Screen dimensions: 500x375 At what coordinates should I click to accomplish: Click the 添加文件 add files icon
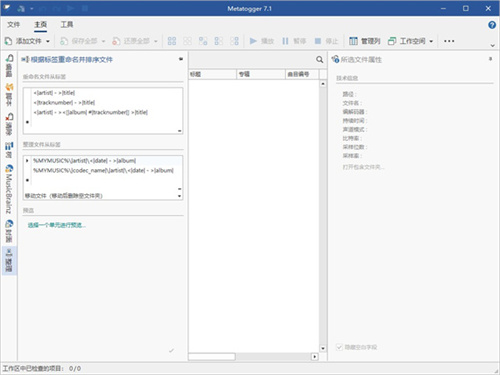coord(8,41)
